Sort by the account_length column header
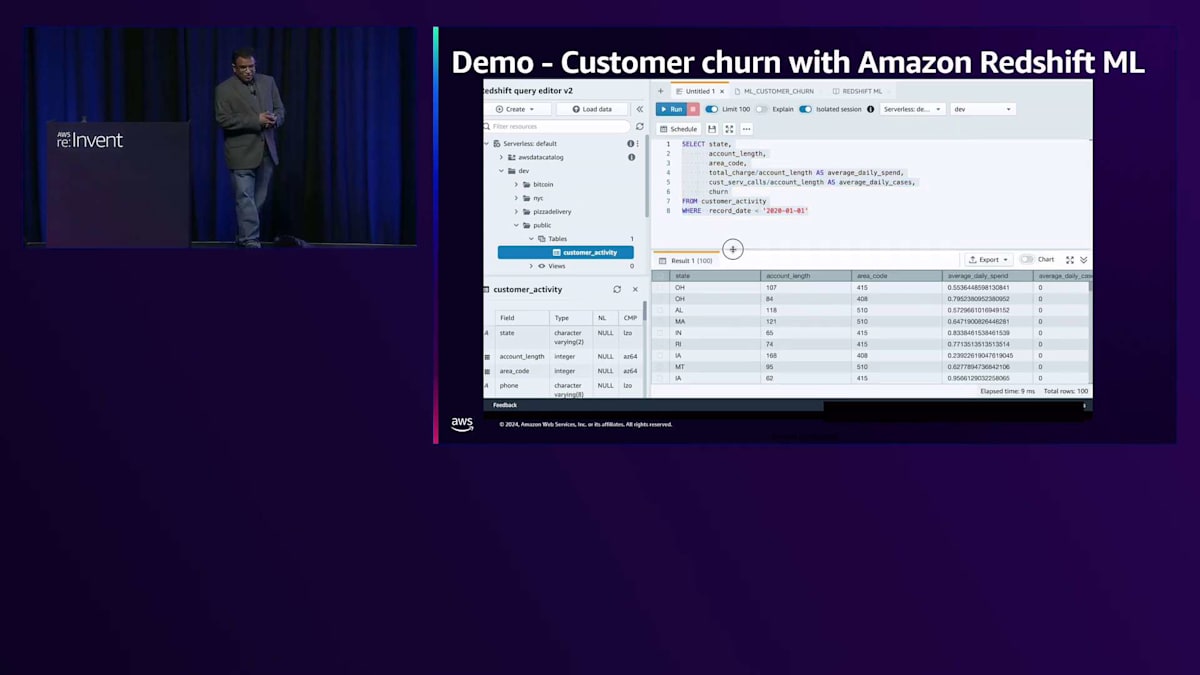The image size is (1200, 675). (x=806, y=276)
